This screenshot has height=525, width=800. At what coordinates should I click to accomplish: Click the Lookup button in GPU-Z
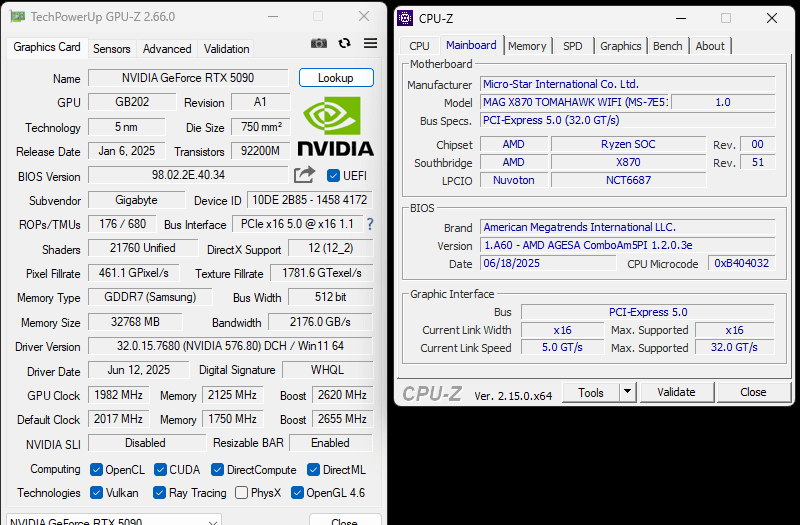(x=336, y=78)
